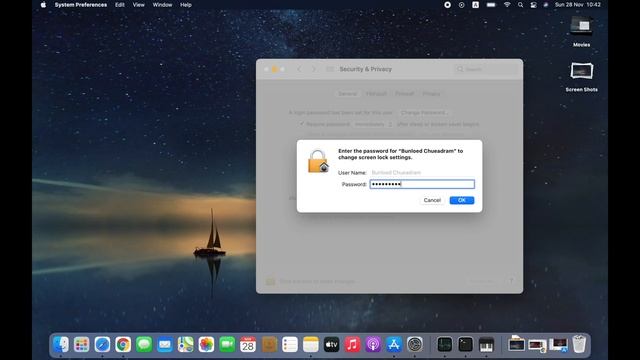Toggle the Require password checkbox
This screenshot has height=360, width=640.
point(302,124)
